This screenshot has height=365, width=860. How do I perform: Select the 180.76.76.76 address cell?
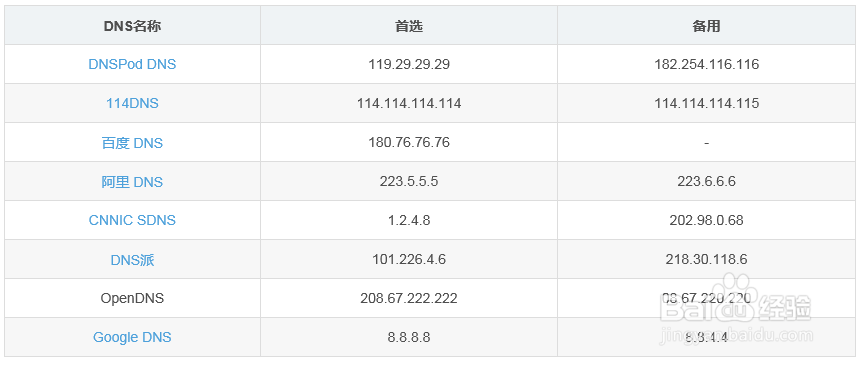409,142
